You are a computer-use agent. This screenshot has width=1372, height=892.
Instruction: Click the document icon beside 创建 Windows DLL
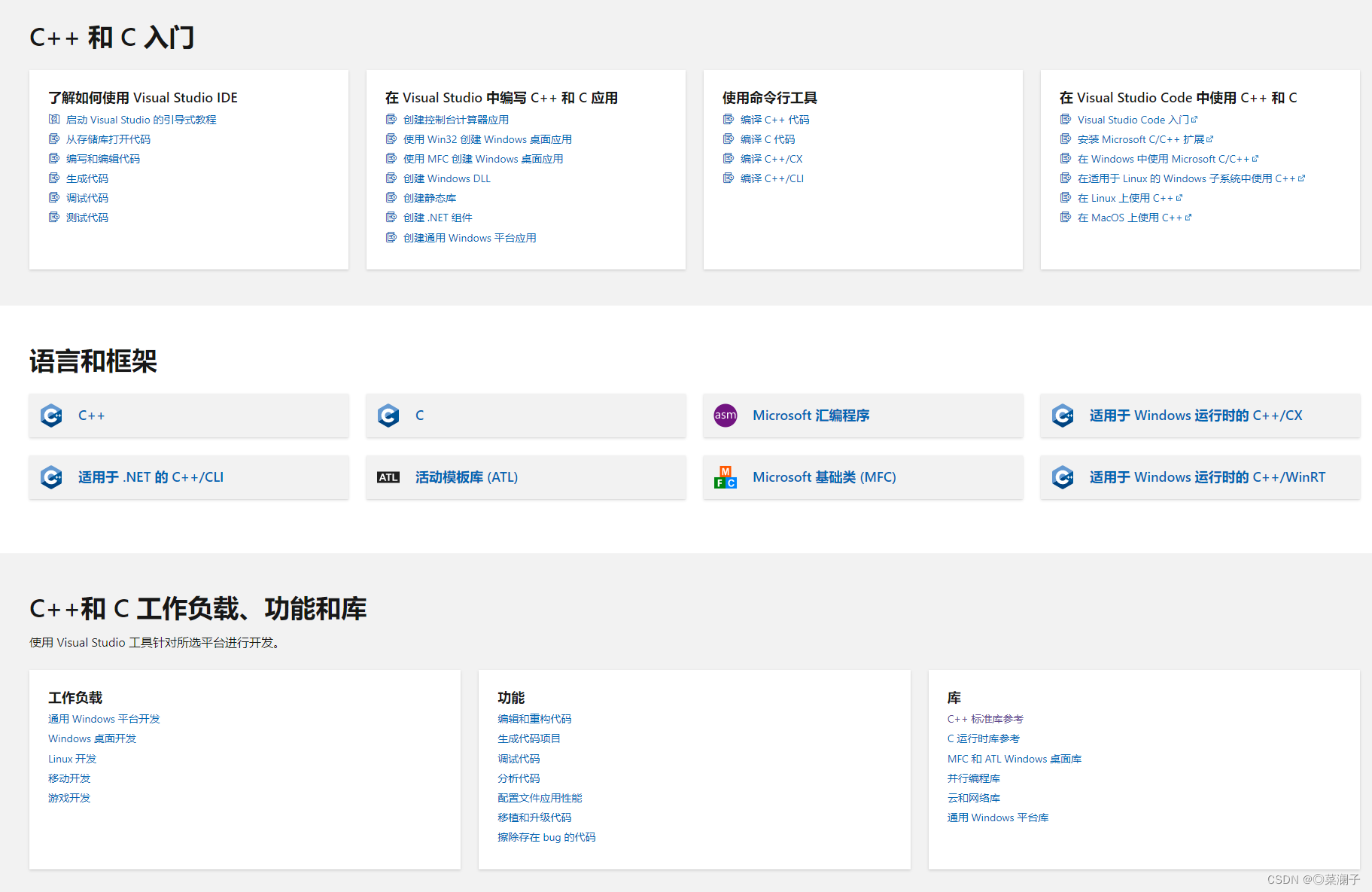(x=391, y=178)
